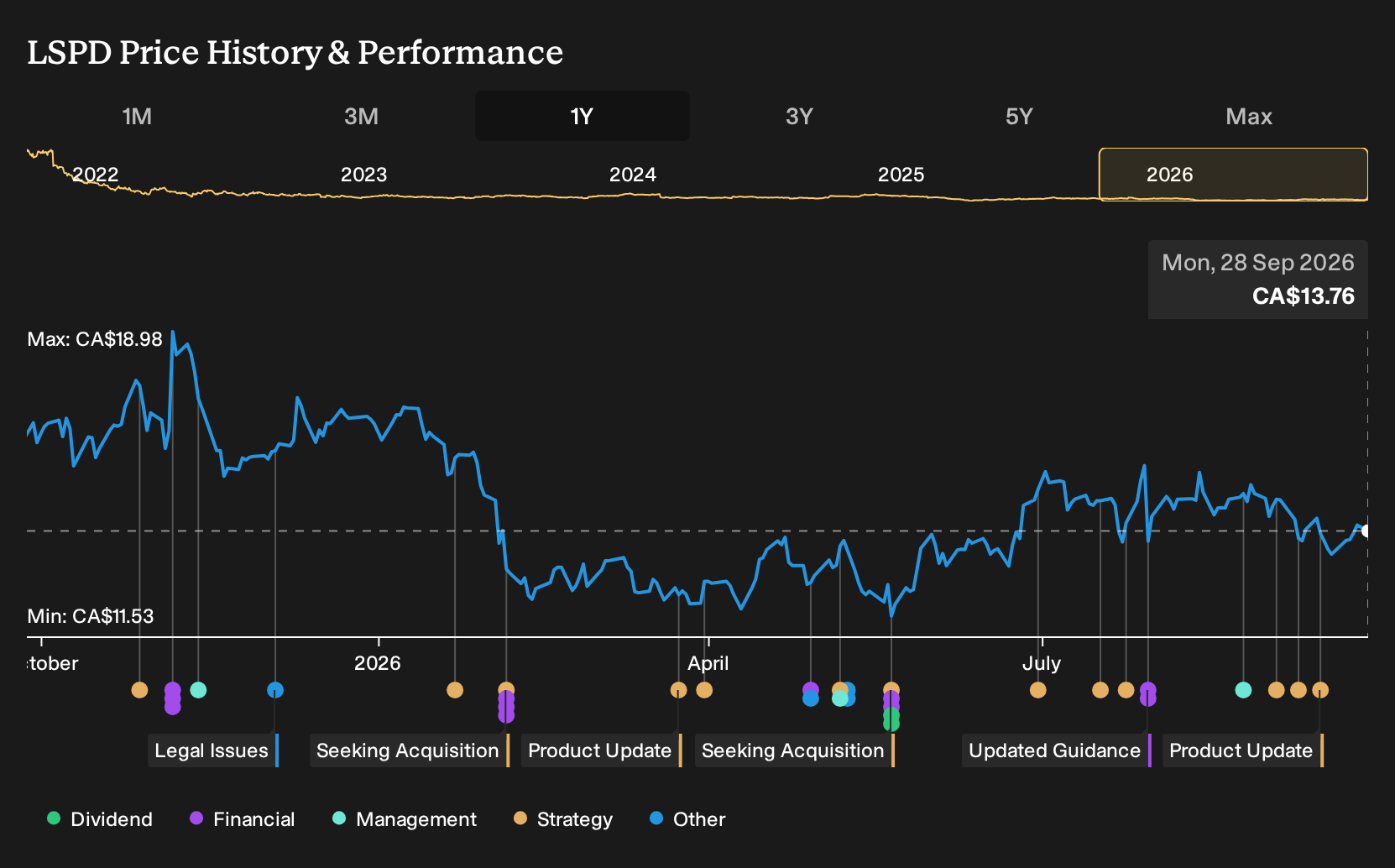Switch chart to the 5Y view
The height and width of the screenshot is (868, 1395).
coord(1019,116)
